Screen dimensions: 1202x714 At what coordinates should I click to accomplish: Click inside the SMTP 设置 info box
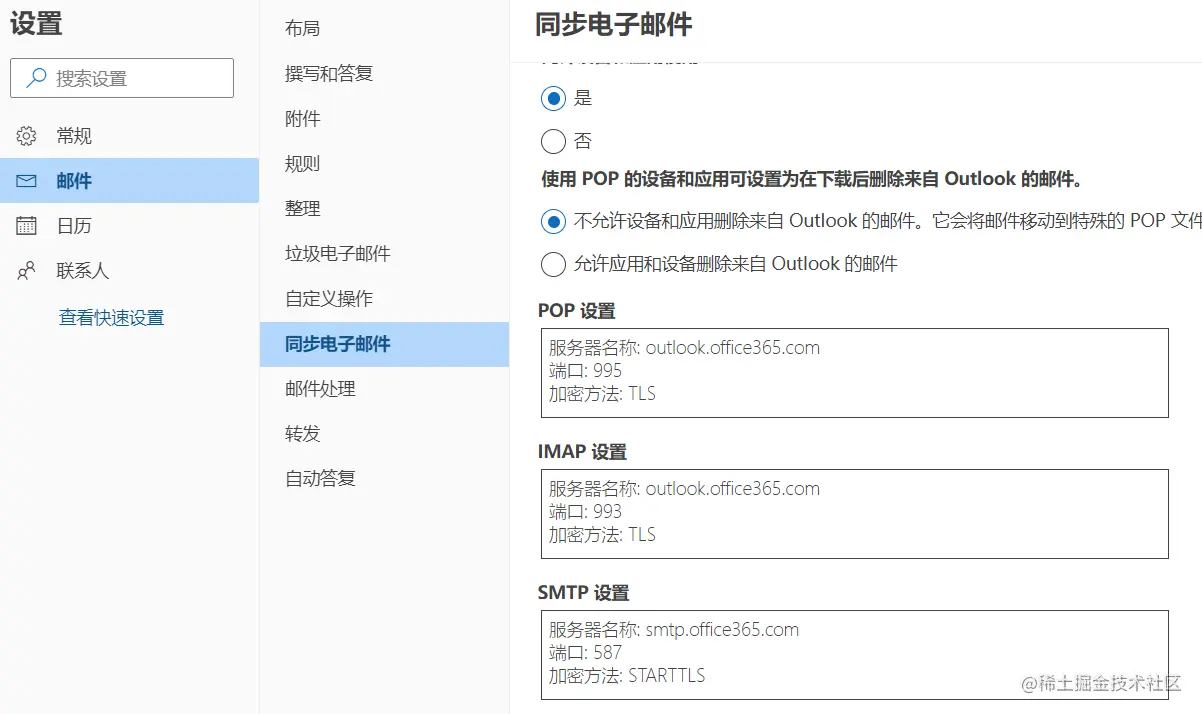click(x=855, y=655)
